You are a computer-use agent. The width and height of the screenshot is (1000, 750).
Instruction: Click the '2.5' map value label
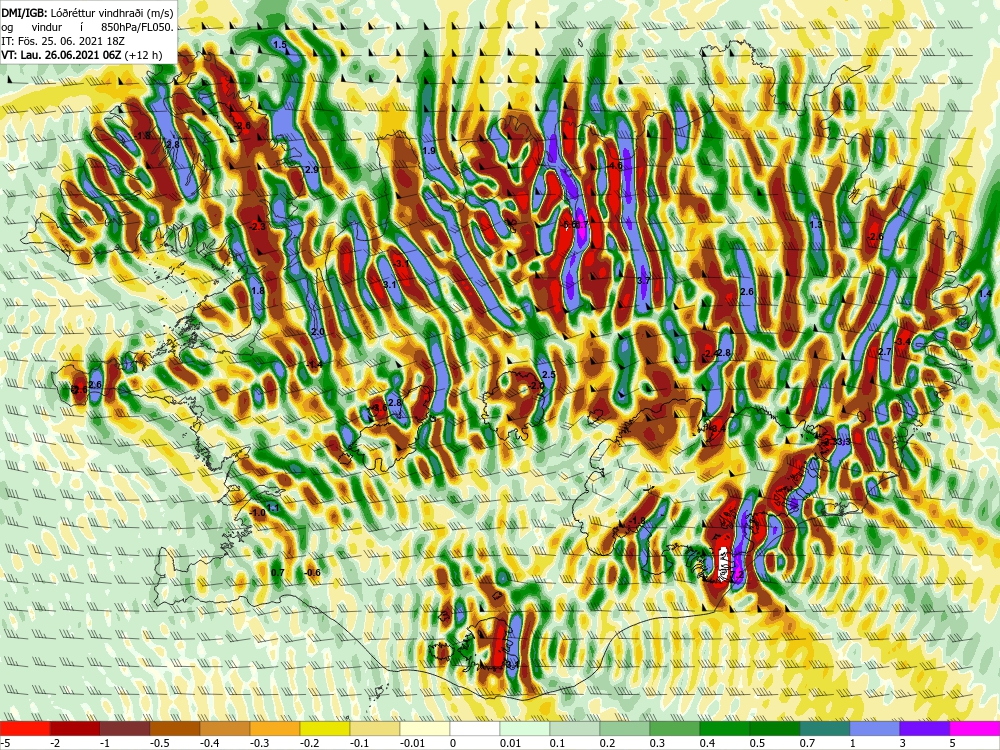(x=548, y=374)
